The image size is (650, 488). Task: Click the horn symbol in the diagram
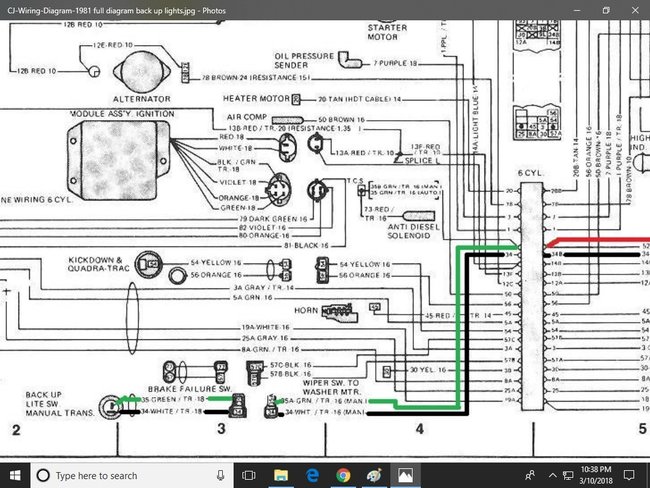tap(340, 313)
